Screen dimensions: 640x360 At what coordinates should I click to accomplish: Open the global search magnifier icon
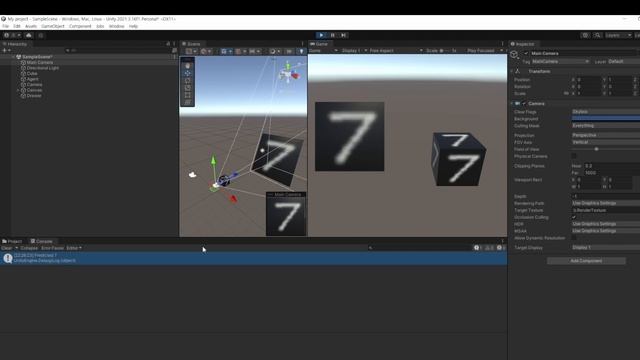[597, 36]
